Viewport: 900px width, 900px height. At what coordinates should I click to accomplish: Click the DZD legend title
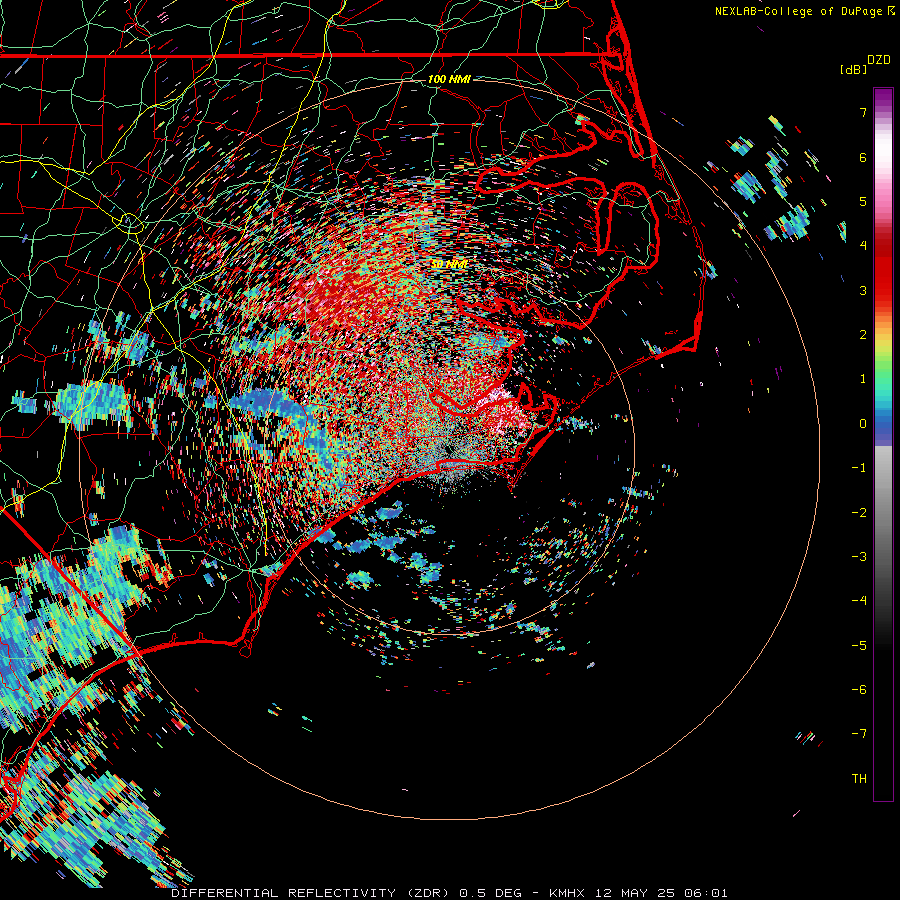878,60
